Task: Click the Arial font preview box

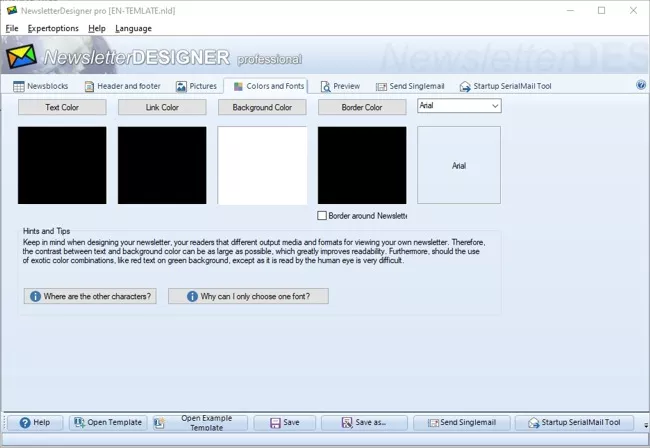Action: [458, 166]
